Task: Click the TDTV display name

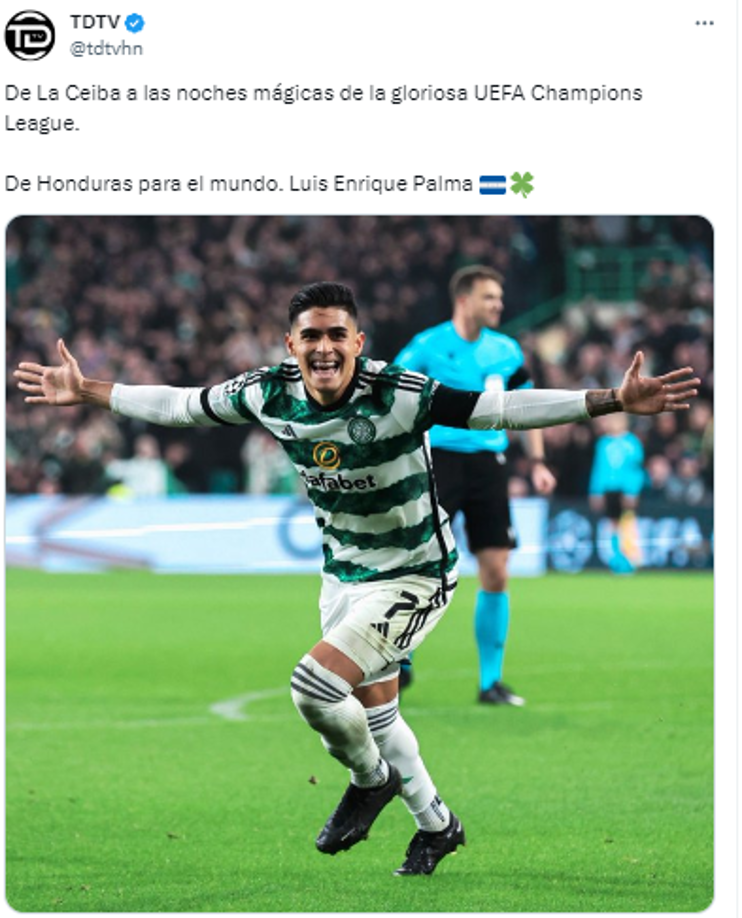Action: tap(95, 22)
